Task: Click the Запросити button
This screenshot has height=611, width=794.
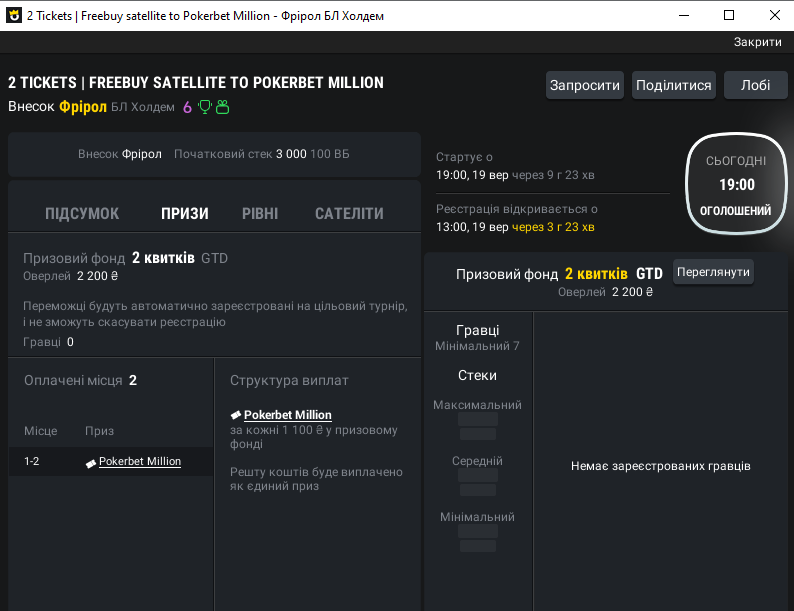Action: (585, 85)
